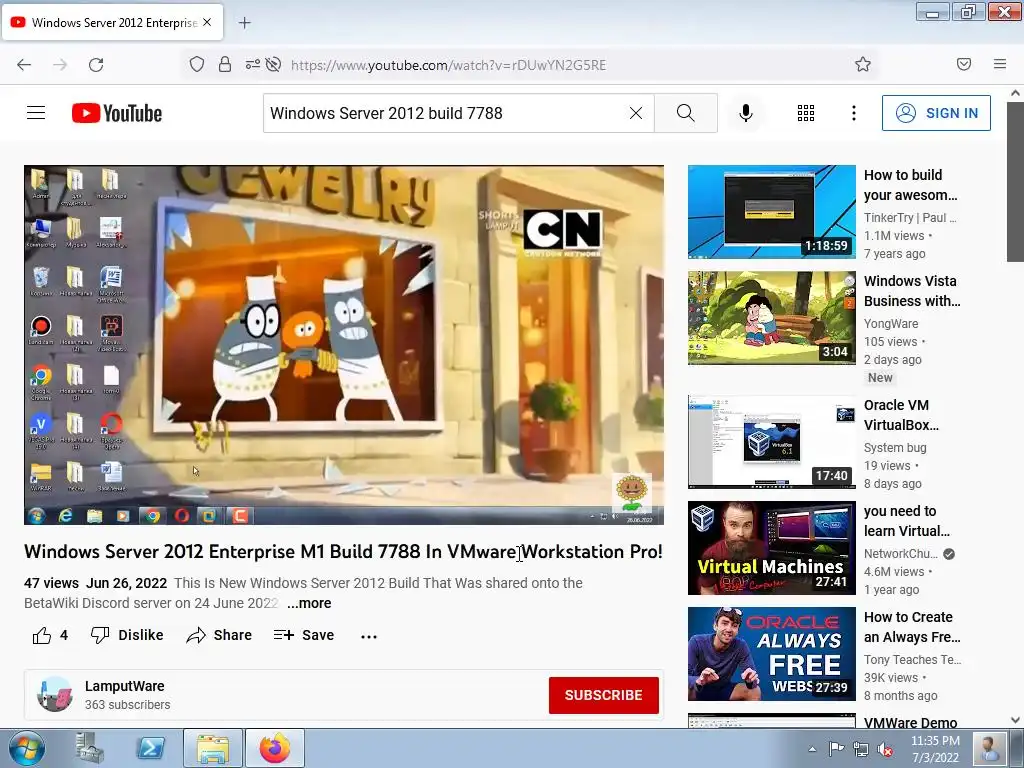Click the video title heading text
Image resolution: width=1024 pixels, height=768 pixels.
(x=344, y=552)
